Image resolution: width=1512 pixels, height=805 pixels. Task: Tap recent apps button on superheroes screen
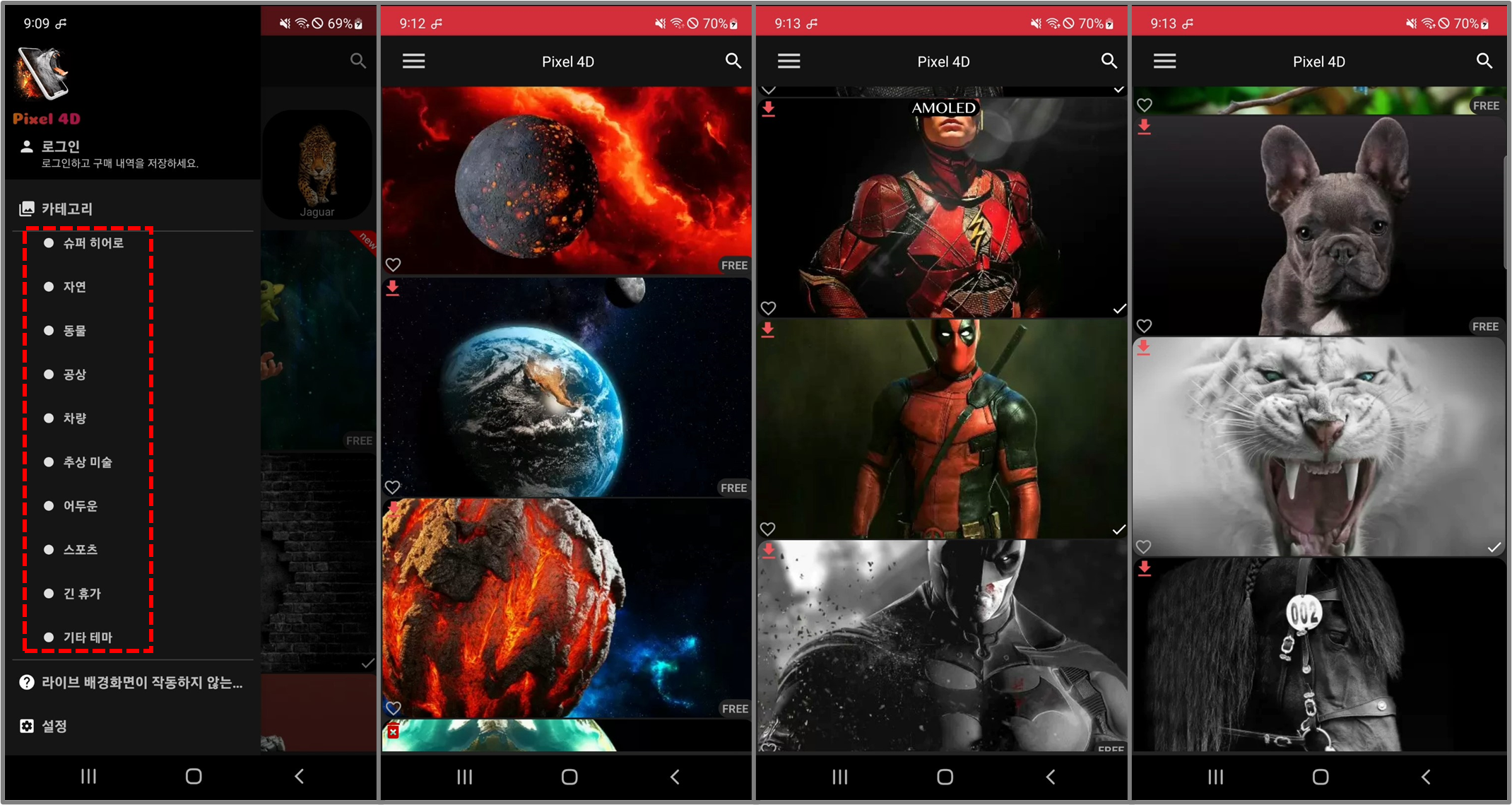839,777
